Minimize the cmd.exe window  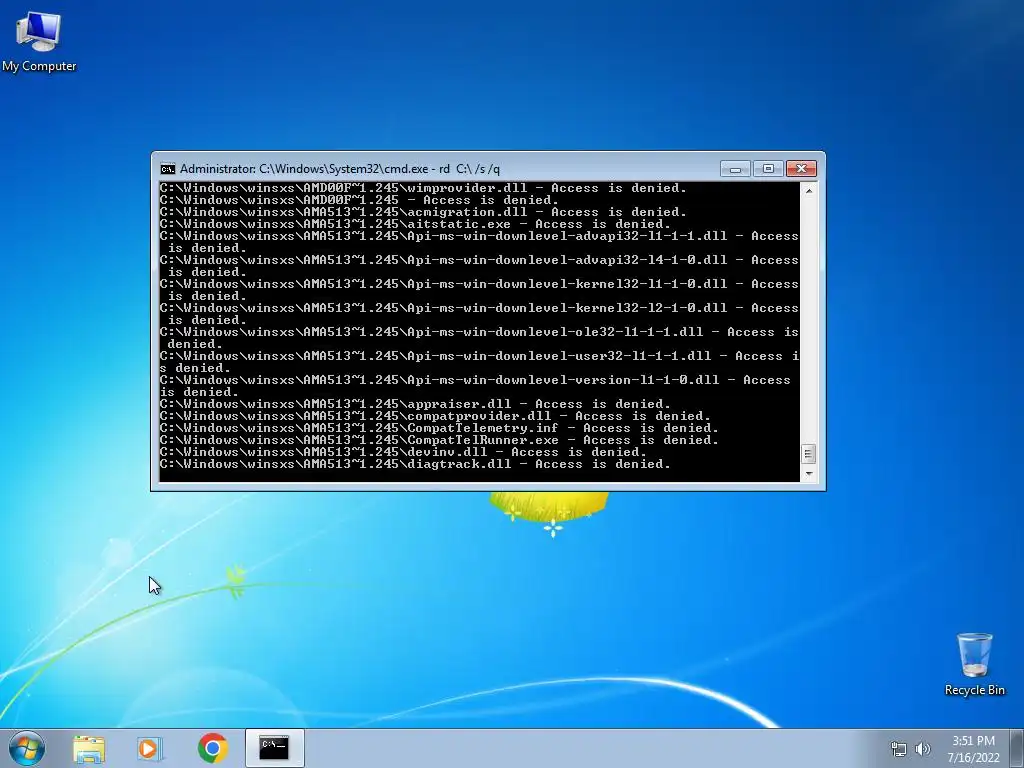pyautogui.click(x=735, y=169)
